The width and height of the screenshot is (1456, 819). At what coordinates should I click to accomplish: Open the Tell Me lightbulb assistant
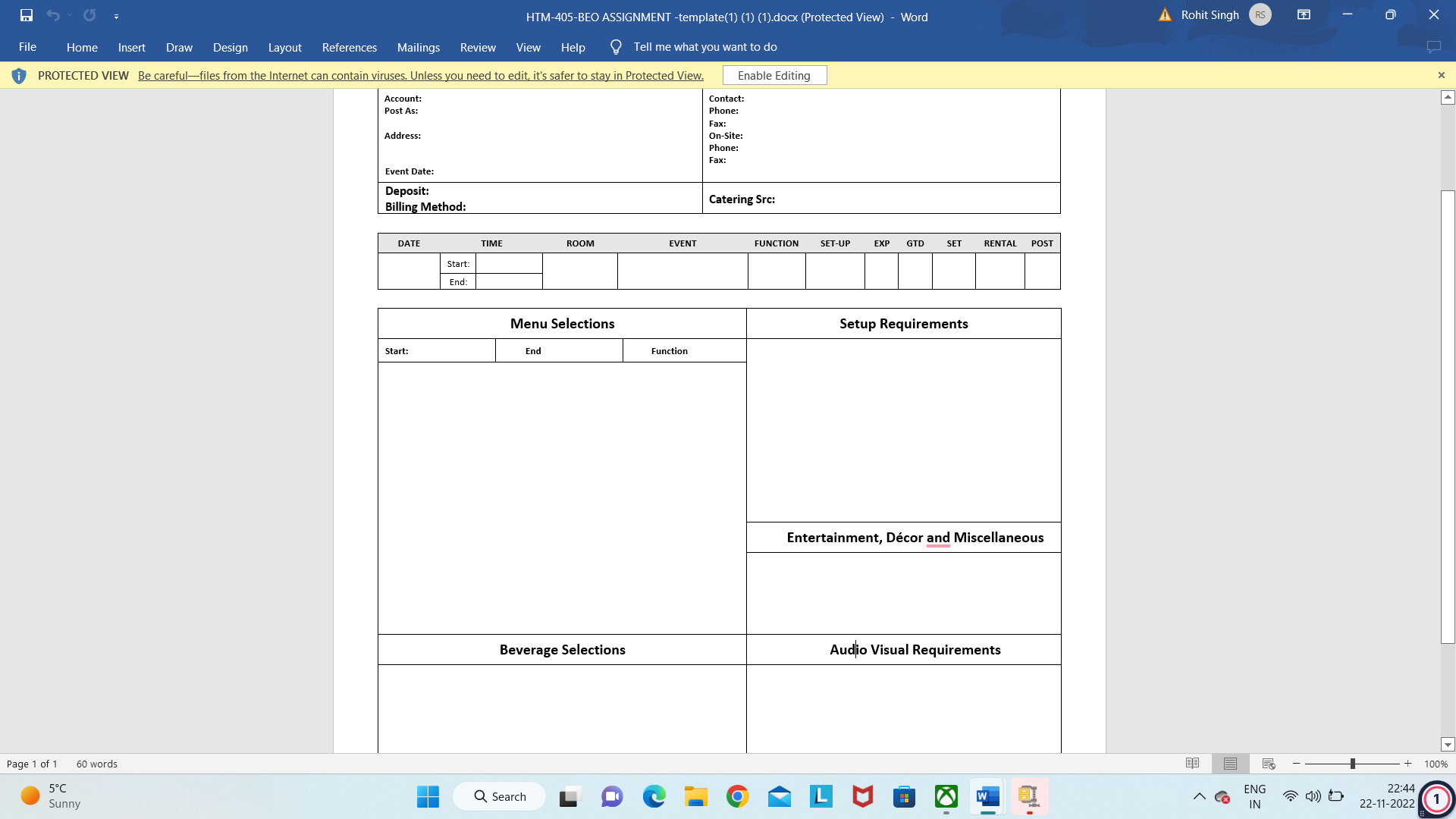(615, 46)
